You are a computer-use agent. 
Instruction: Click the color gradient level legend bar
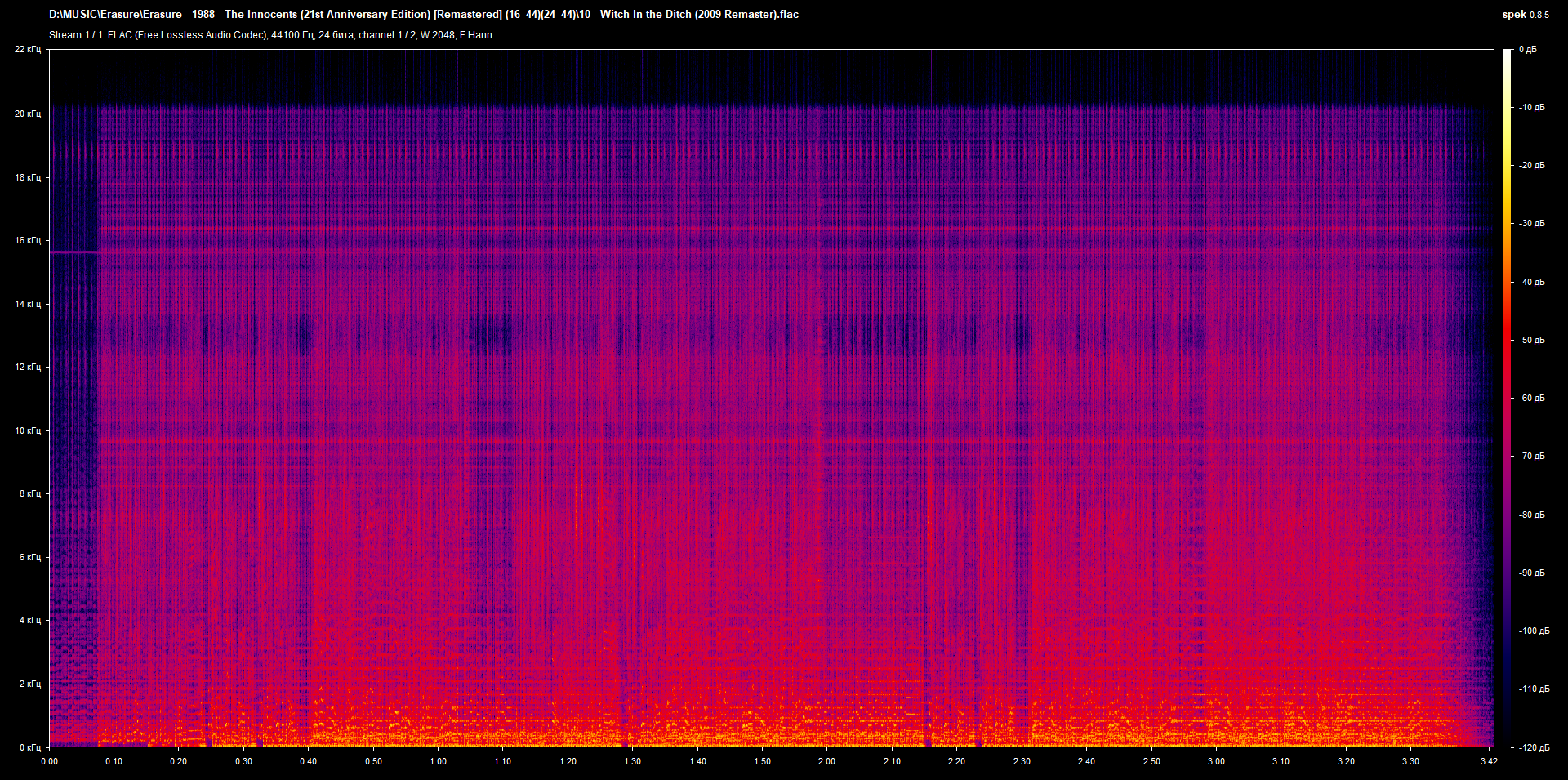(x=1507, y=398)
